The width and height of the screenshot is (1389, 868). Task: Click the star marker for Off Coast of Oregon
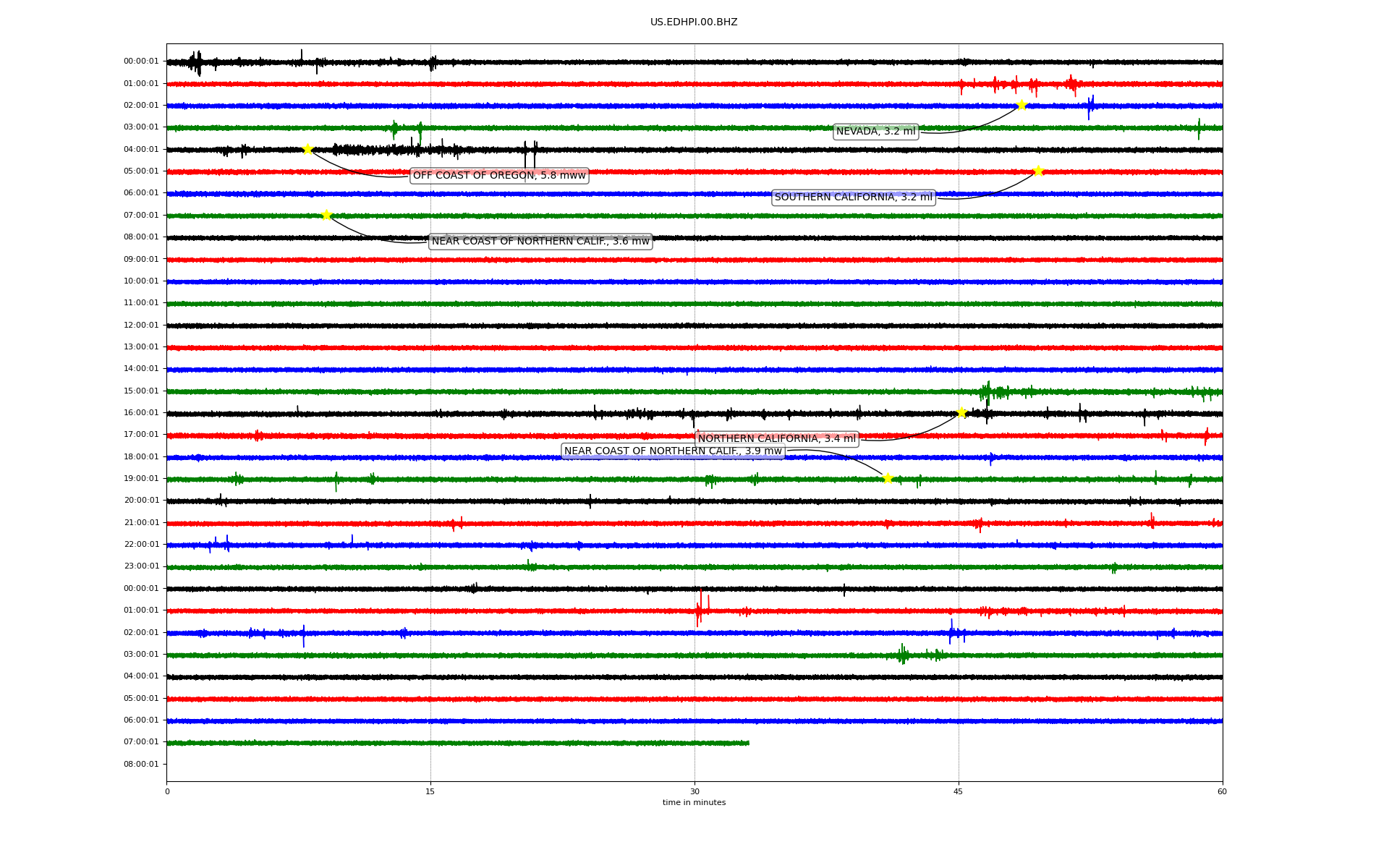(307, 149)
